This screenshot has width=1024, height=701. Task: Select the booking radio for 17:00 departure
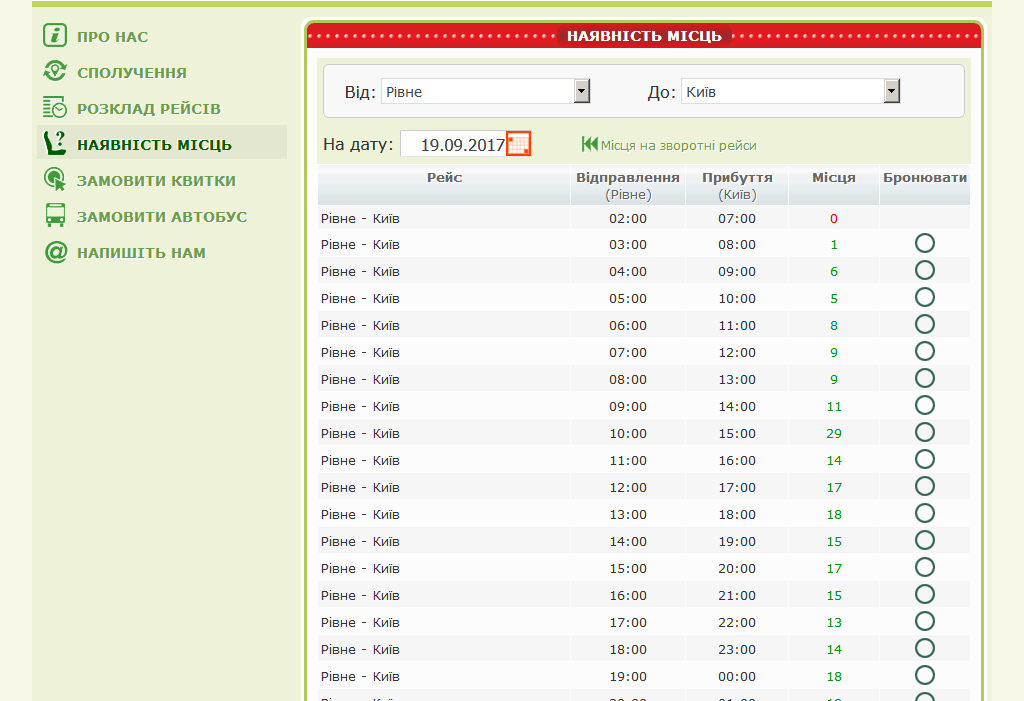[925, 621]
